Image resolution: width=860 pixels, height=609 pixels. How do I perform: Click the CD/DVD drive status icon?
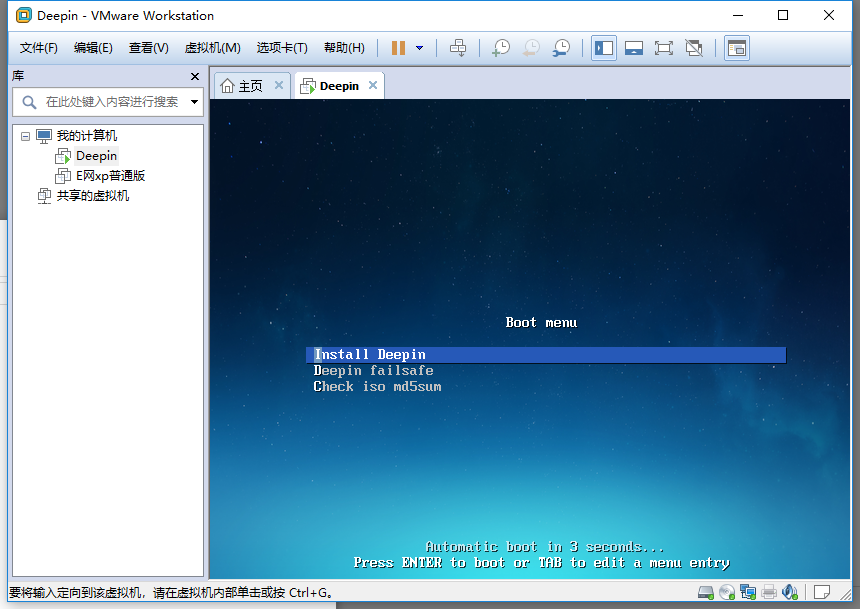pos(727,593)
